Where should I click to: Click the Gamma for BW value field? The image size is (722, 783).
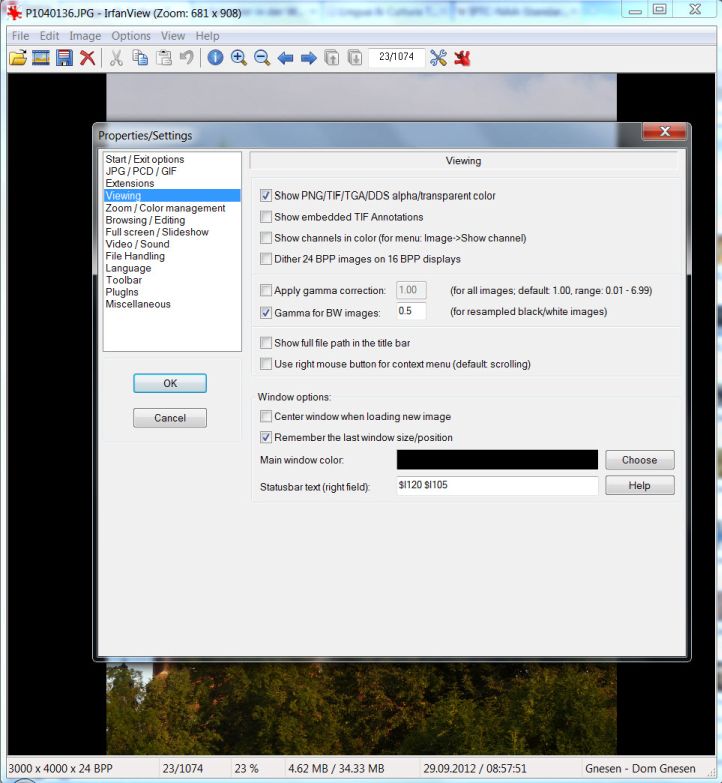(x=411, y=311)
